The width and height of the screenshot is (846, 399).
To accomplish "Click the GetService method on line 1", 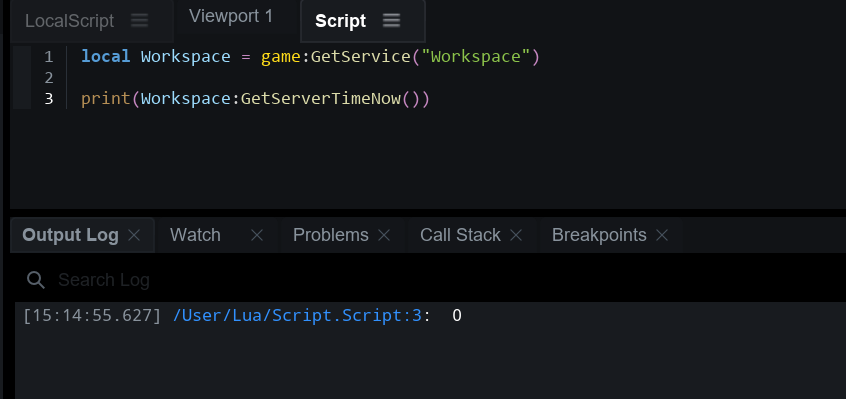I will pos(361,57).
